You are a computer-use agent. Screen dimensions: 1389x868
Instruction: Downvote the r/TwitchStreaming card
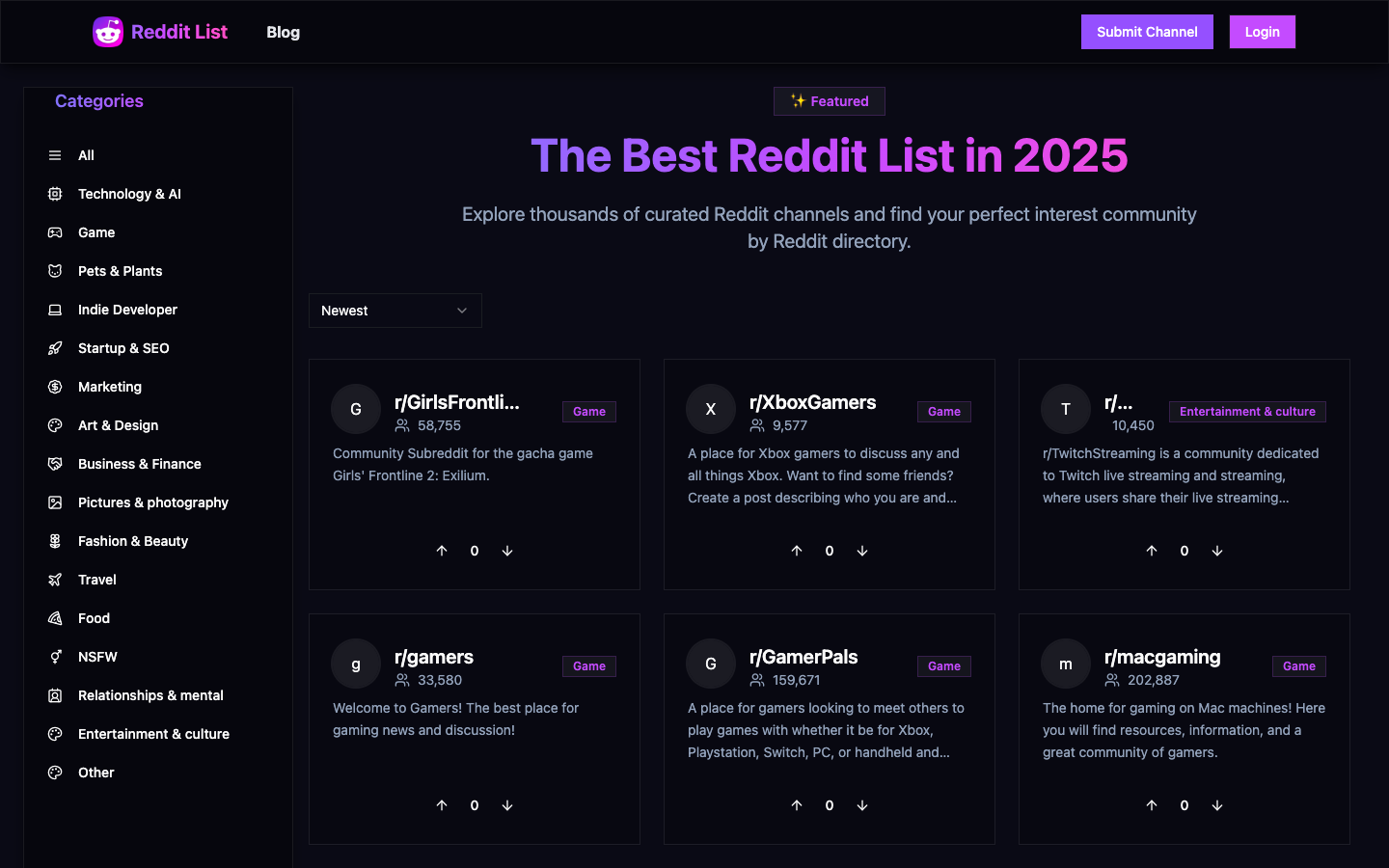pos(1217,551)
